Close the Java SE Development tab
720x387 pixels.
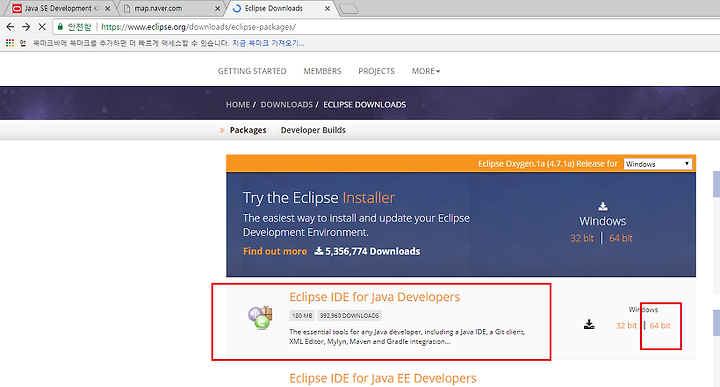(107, 9)
